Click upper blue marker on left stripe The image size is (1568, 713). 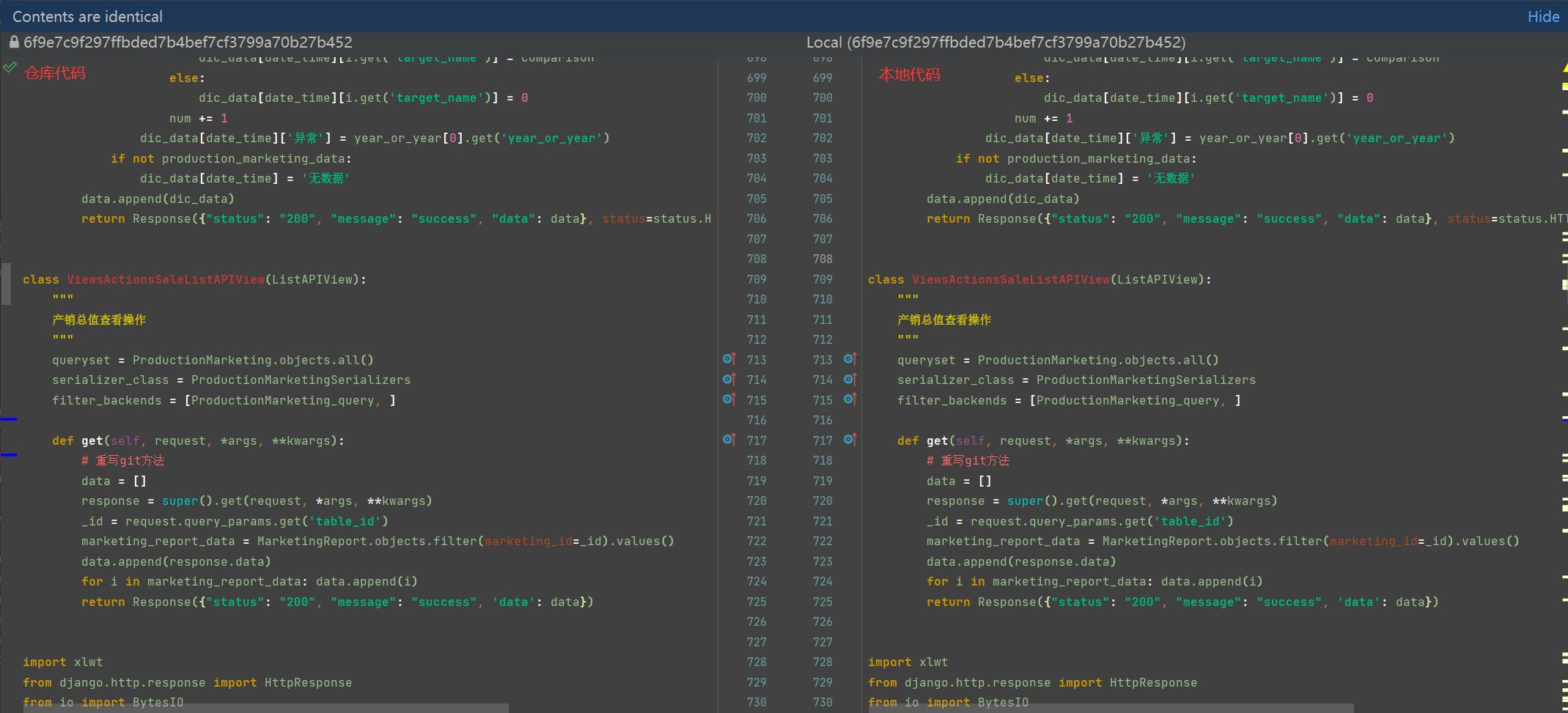tap(9, 419)
